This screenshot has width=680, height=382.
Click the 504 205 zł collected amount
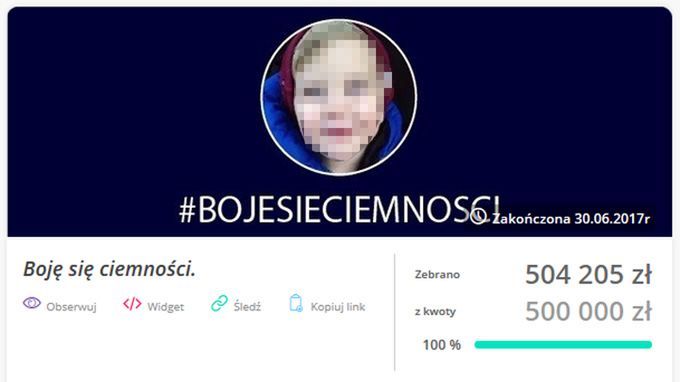click(588, 274)
